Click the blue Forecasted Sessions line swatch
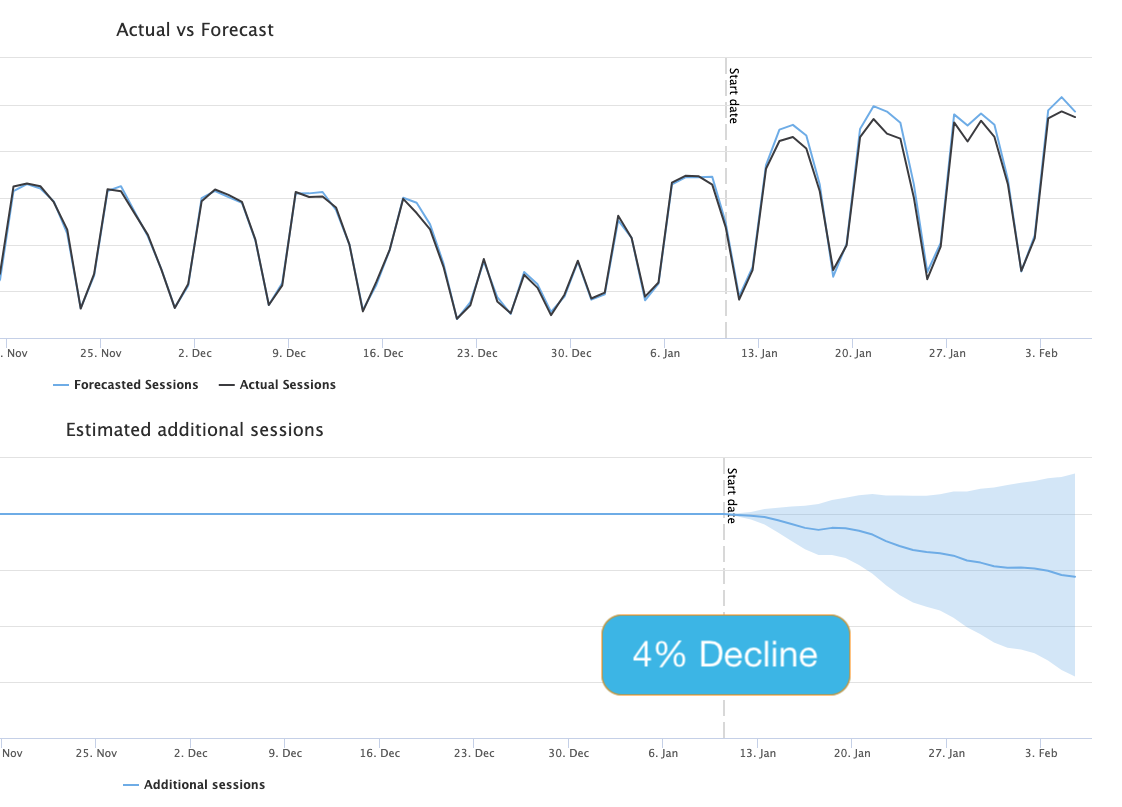This screenshot has width=1122, height=807. [x=61, y=385]
